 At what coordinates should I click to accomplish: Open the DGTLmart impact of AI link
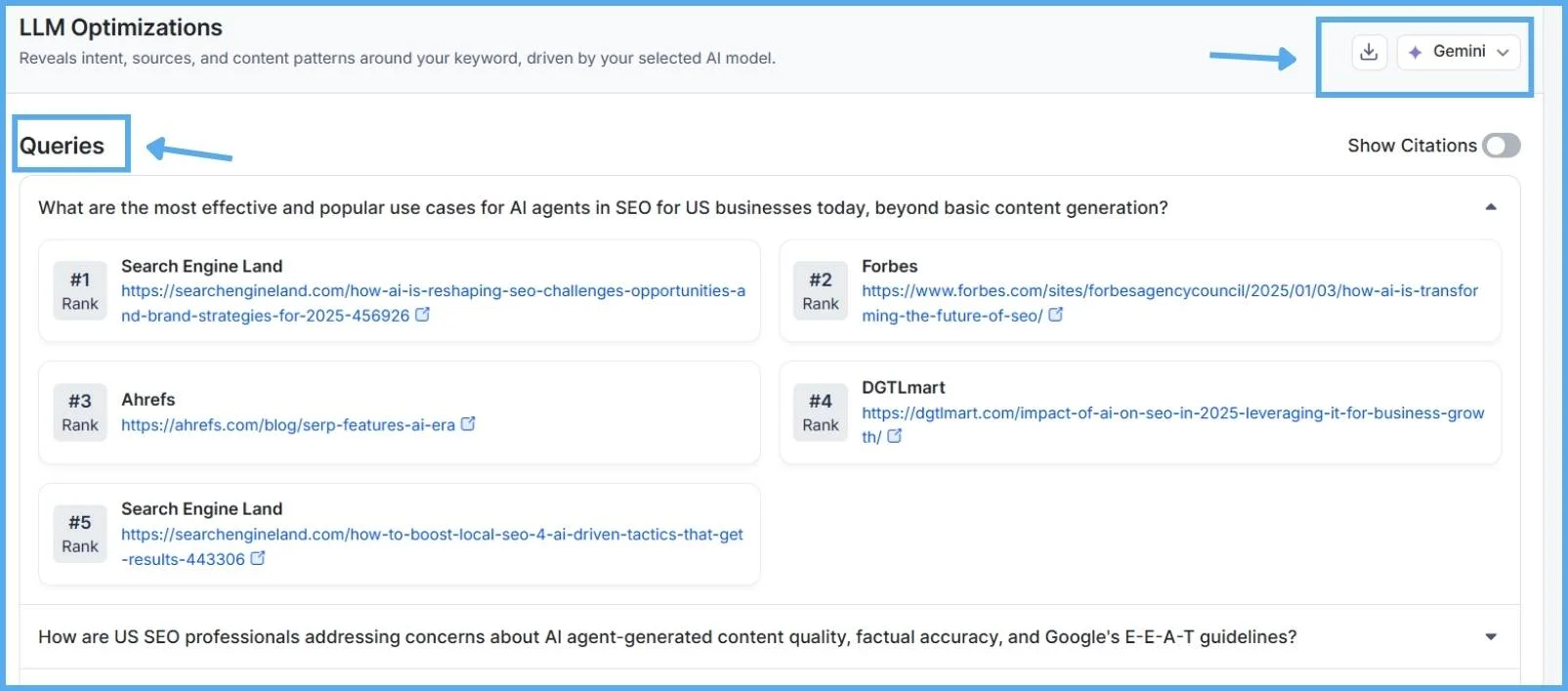(1172, 425)
